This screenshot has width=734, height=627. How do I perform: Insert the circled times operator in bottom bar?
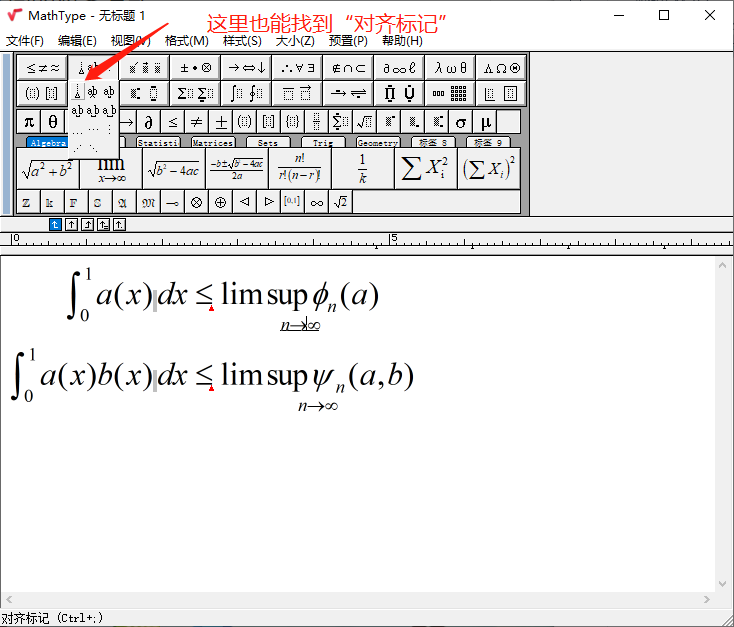[x=197, y=202]
